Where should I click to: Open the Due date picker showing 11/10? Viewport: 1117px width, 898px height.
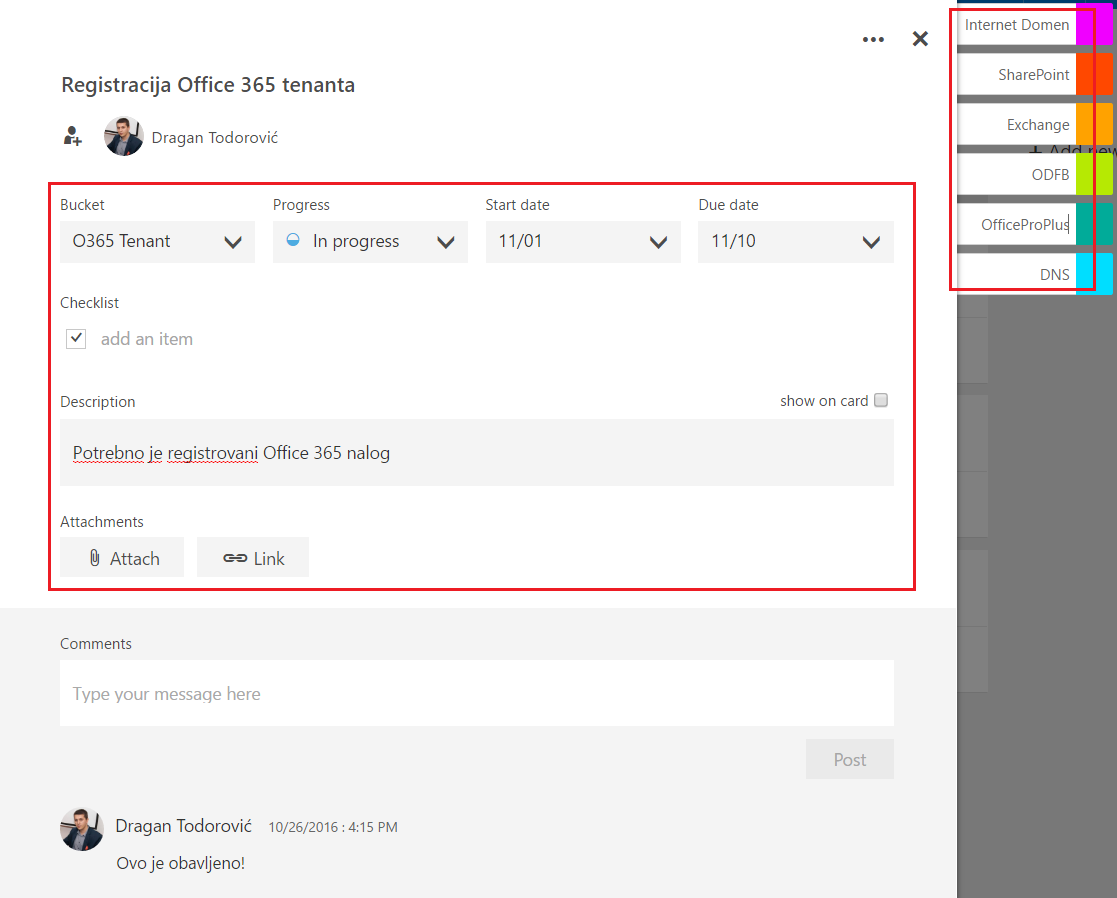[796, 241]
